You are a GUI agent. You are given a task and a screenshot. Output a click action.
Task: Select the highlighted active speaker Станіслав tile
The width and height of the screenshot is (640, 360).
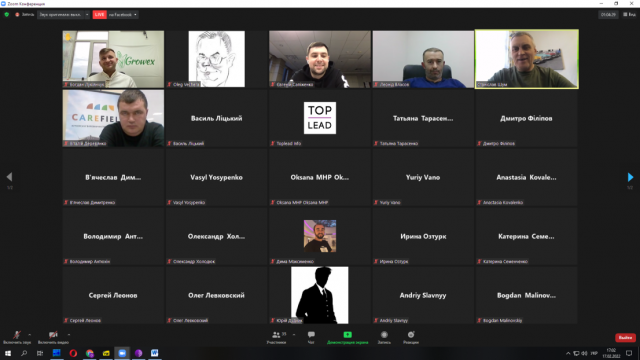tap(527, 59)
